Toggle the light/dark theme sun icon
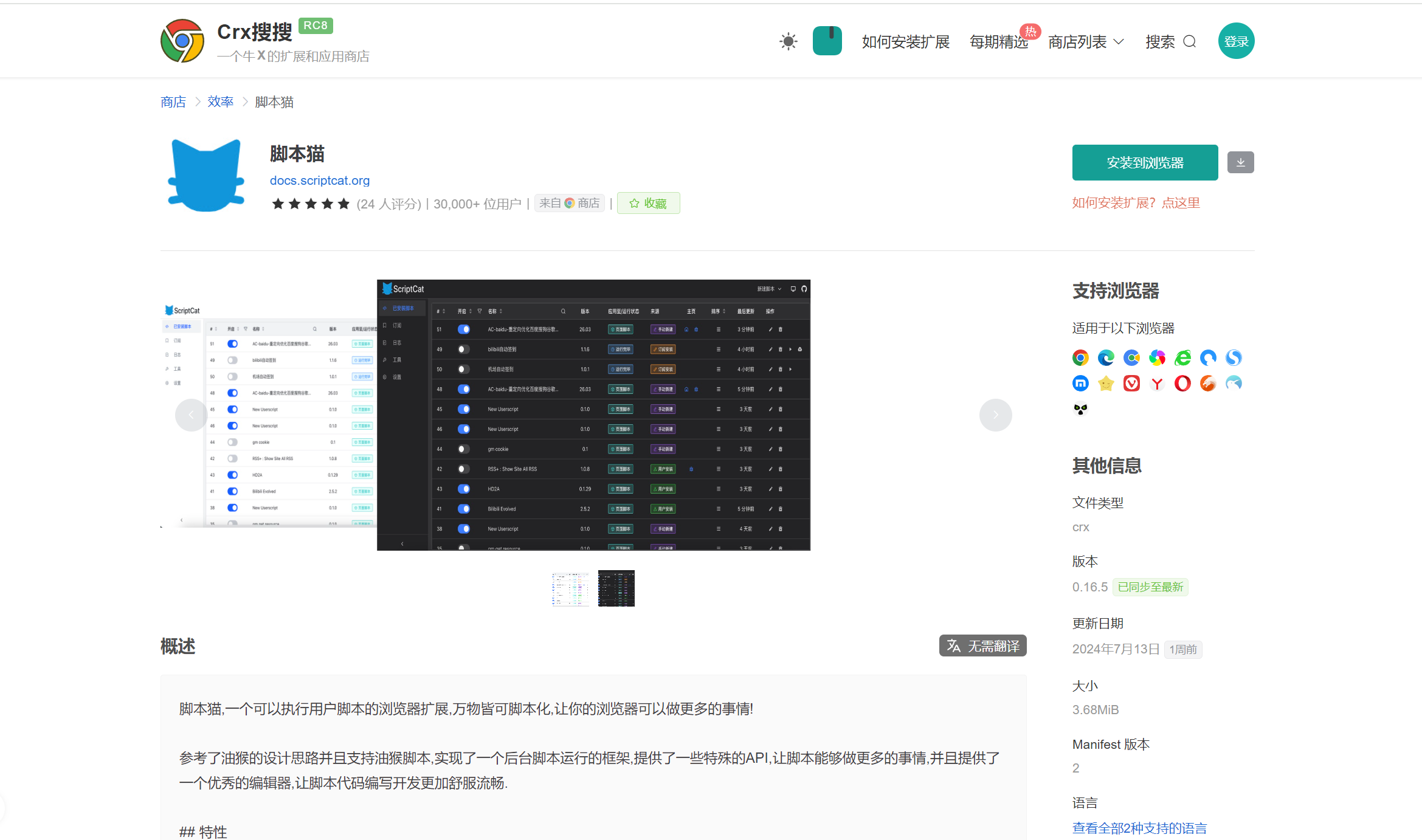 coord(788,41)
